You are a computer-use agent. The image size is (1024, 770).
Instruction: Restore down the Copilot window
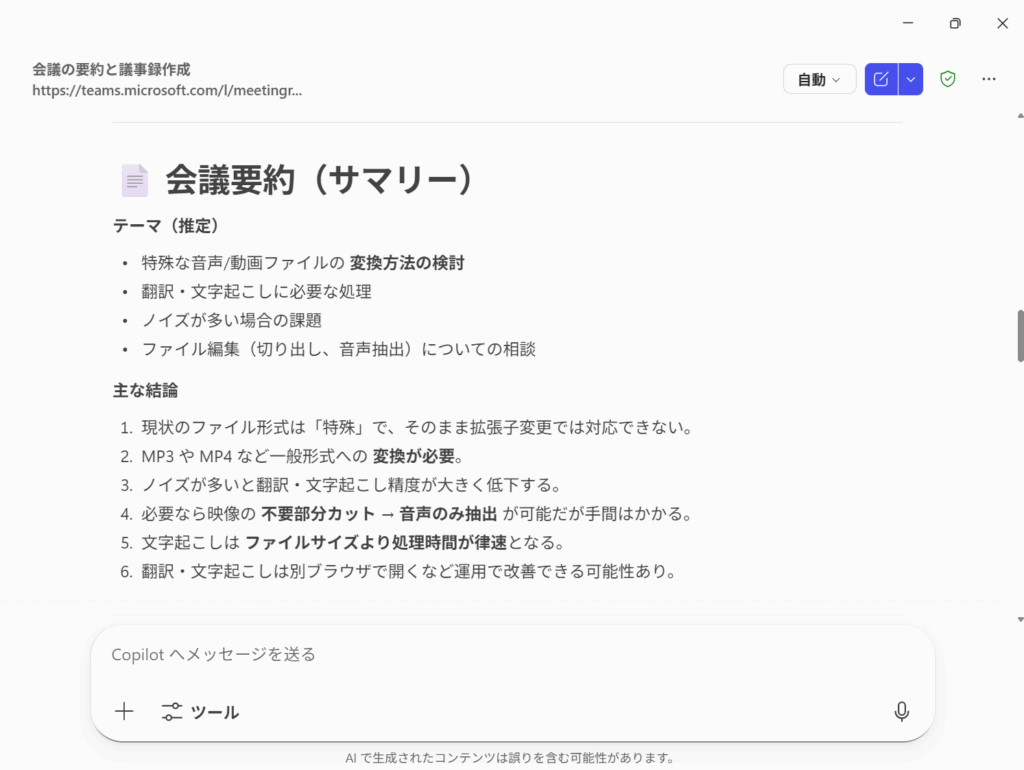click(x=955, y=22)
